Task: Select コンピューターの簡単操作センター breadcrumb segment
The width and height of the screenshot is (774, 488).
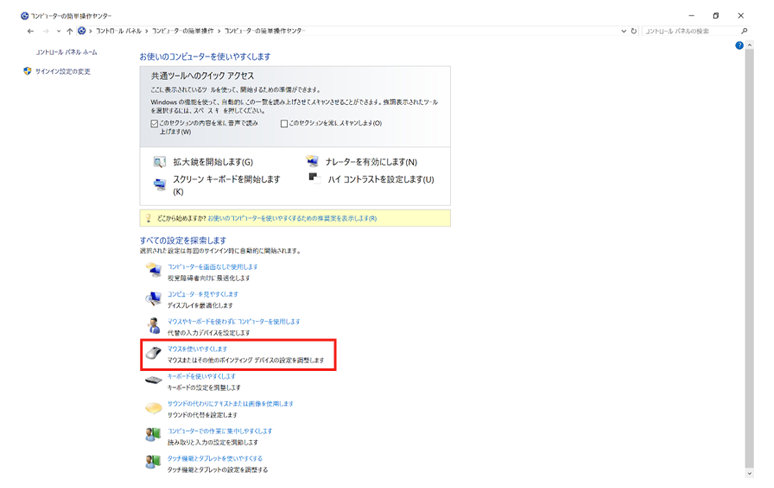Action: coord(265,31)
